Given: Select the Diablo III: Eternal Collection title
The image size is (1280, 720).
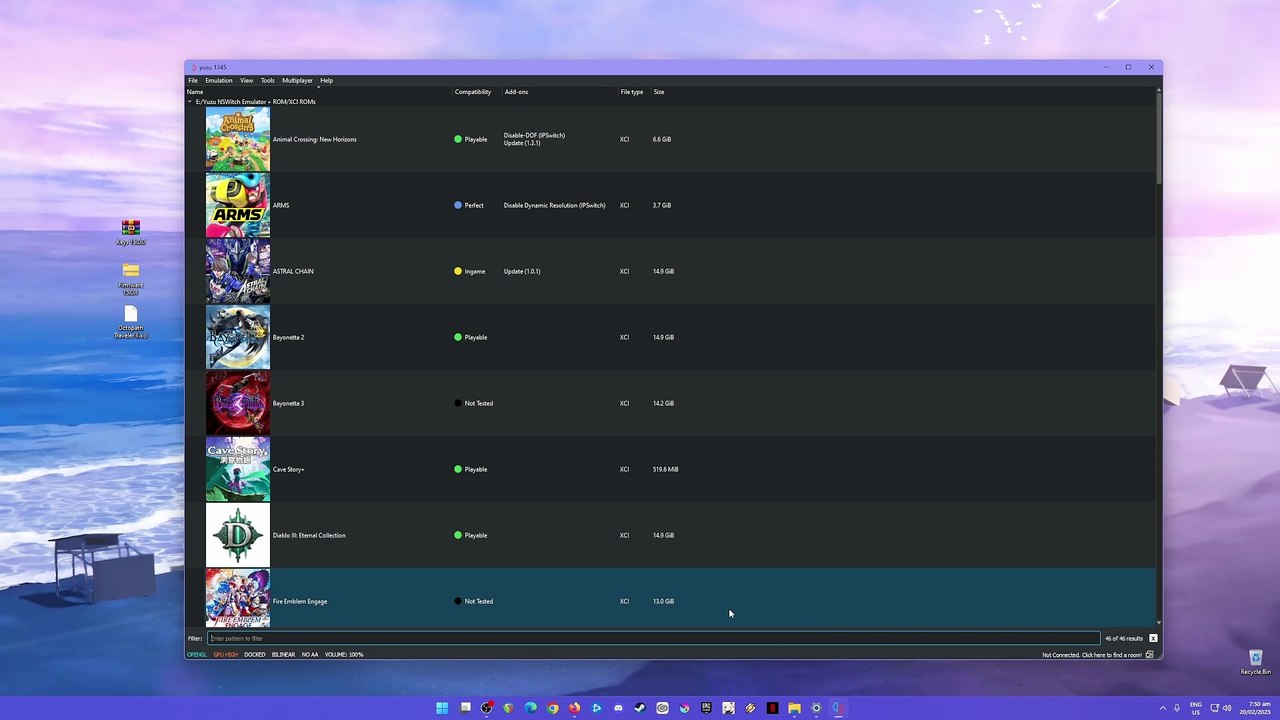Looking at the screenshot, I should coord(309,535).
